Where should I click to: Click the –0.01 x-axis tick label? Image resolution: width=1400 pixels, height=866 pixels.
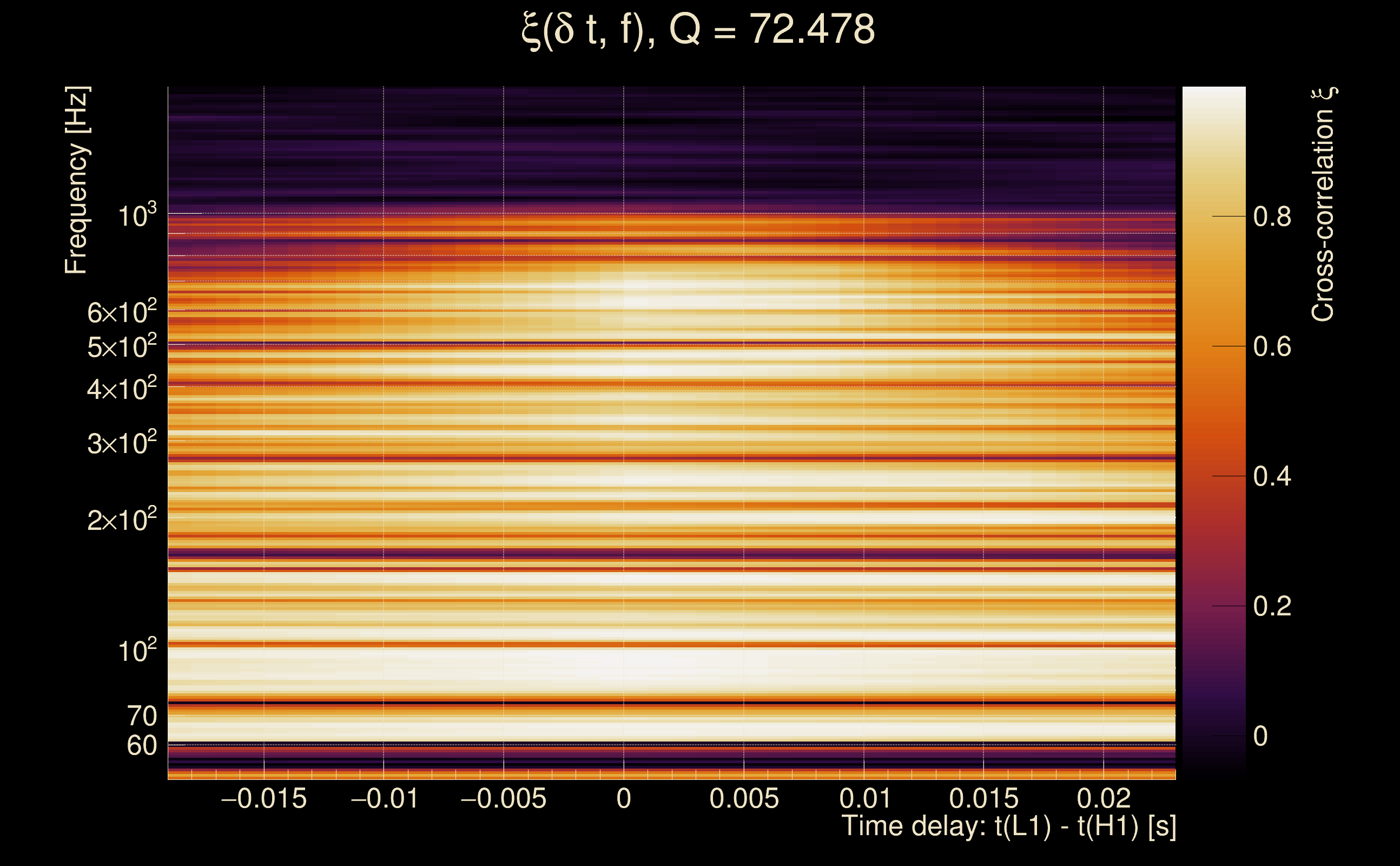pyautogui.click(x=384, y=799)
